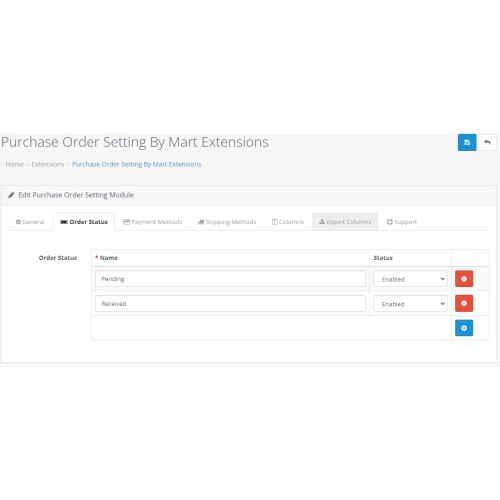Click the pencil icon beside Edit heading
This screenshot has width=500, height=500.
[x=11, y=195]
